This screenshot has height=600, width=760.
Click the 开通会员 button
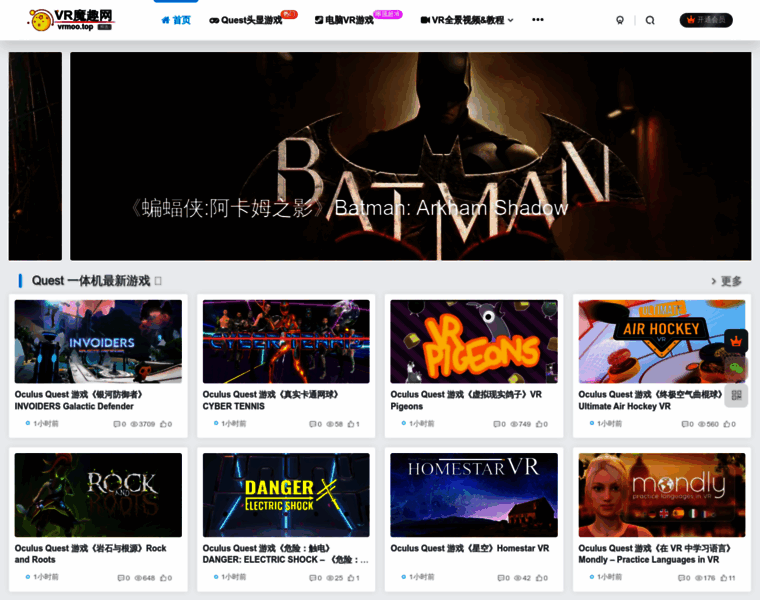tap(706, 20)
